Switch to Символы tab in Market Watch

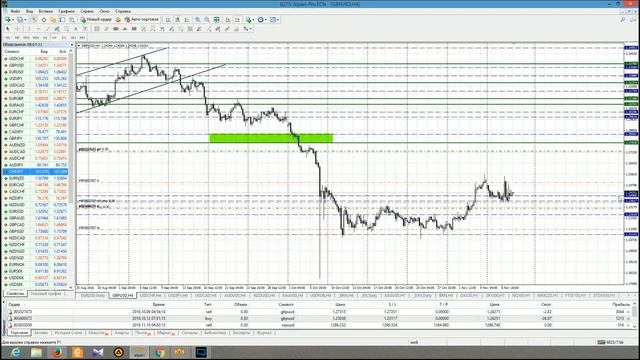coord(16,293)
